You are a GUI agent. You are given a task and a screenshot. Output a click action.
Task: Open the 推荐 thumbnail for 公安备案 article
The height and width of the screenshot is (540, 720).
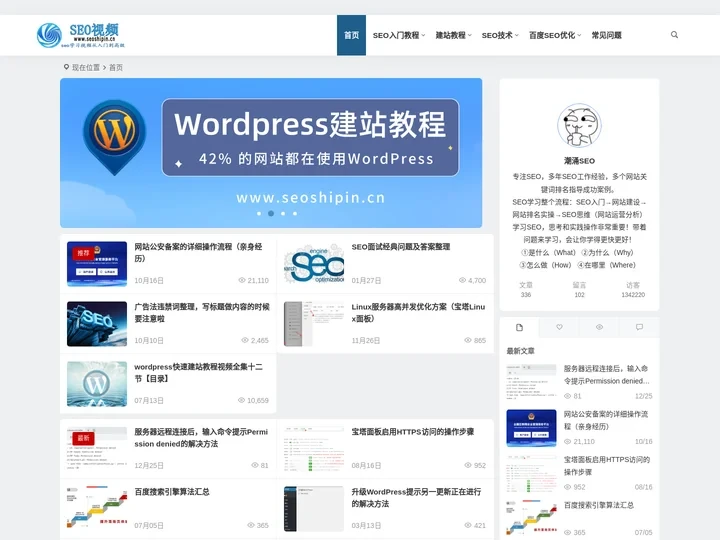tap(97, 264)
